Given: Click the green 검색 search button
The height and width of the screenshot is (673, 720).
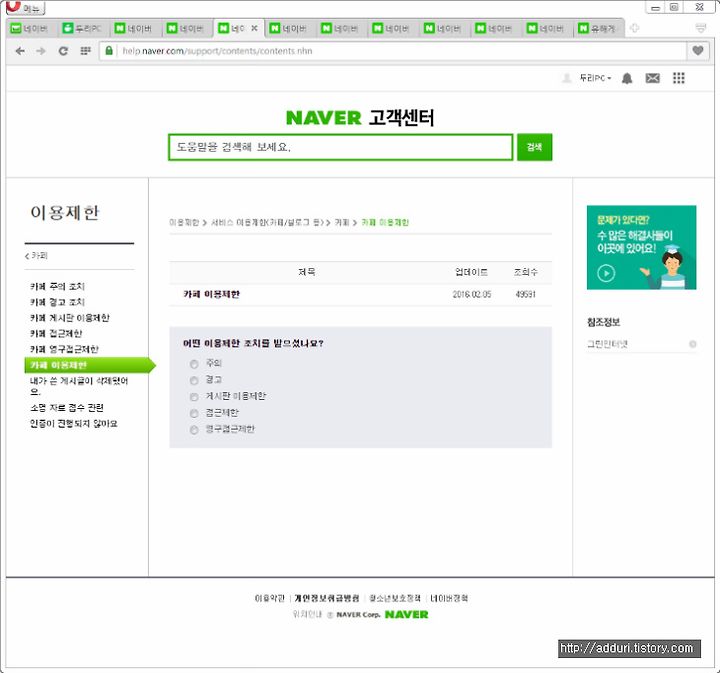Looking at the screenshot, I should click(x=534, y=147).
